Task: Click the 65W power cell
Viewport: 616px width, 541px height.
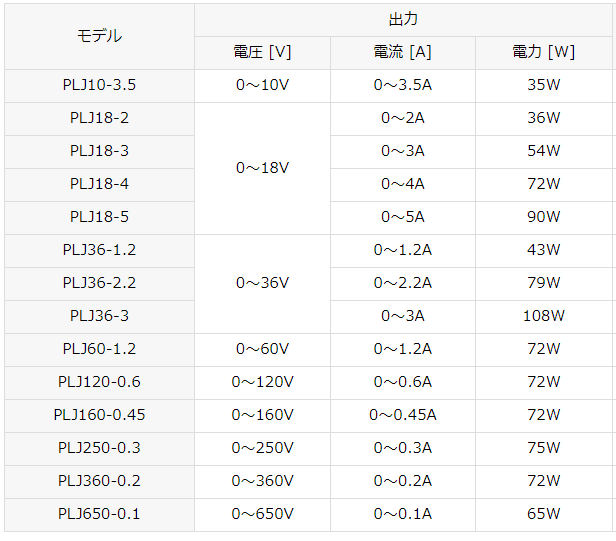Action: 544,515
